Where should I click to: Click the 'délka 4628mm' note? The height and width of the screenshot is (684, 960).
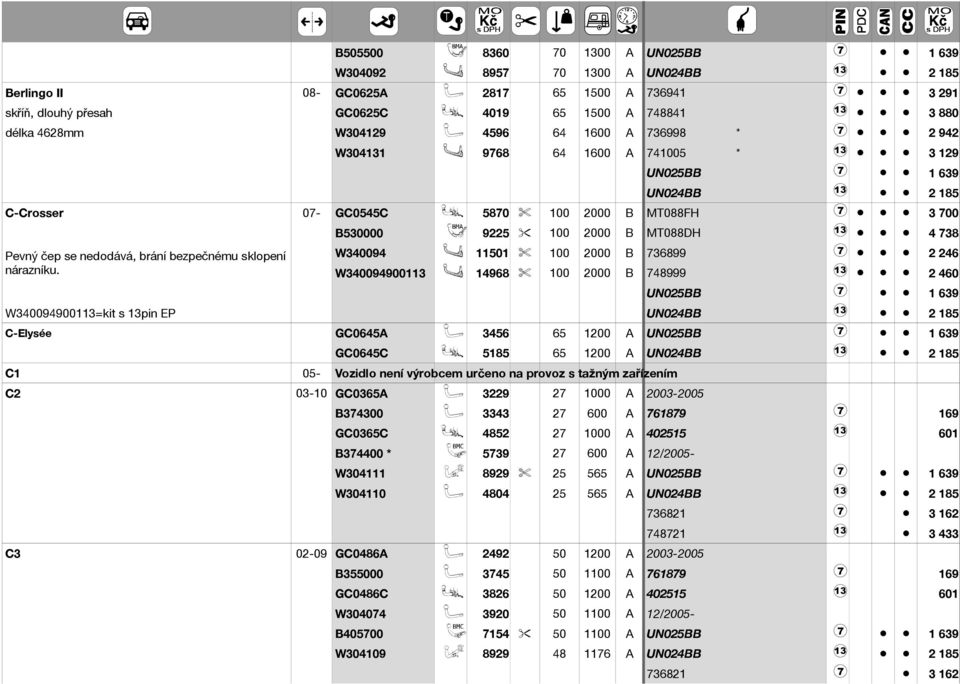(44, 133)
